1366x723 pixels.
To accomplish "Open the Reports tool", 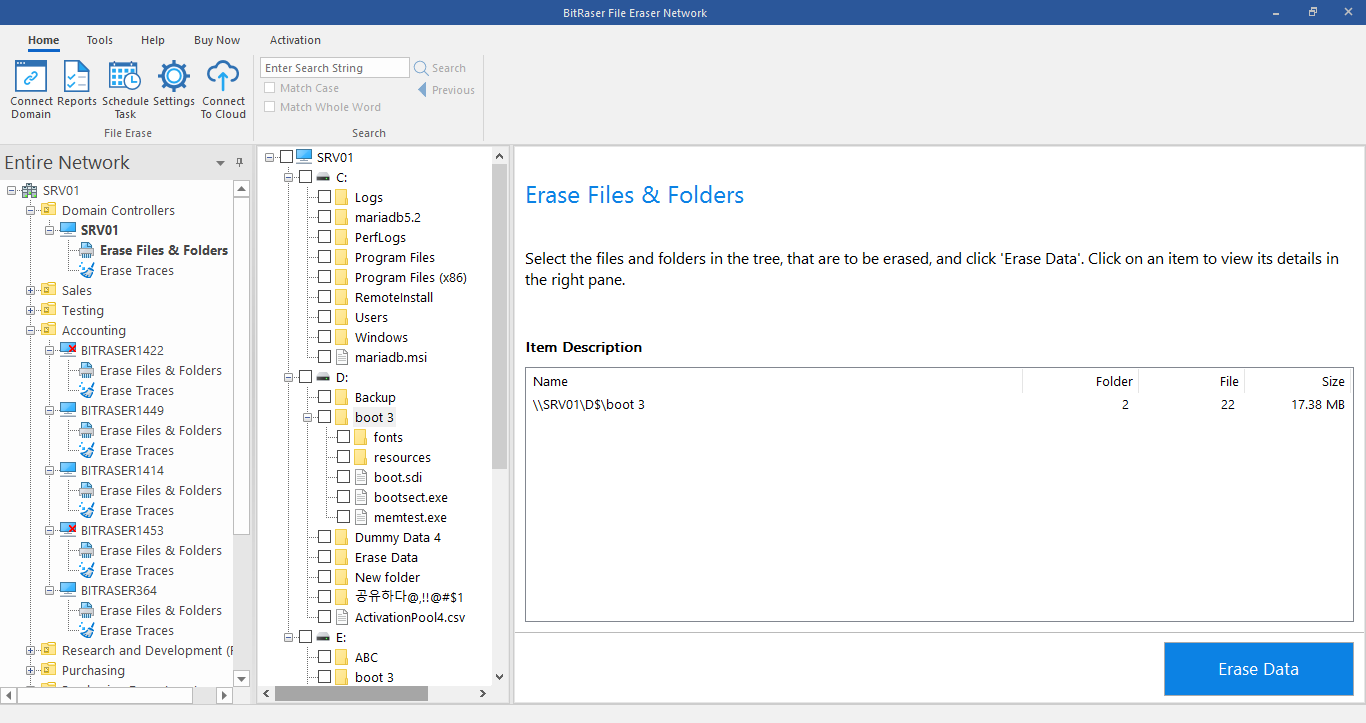I will click(77, 76).
